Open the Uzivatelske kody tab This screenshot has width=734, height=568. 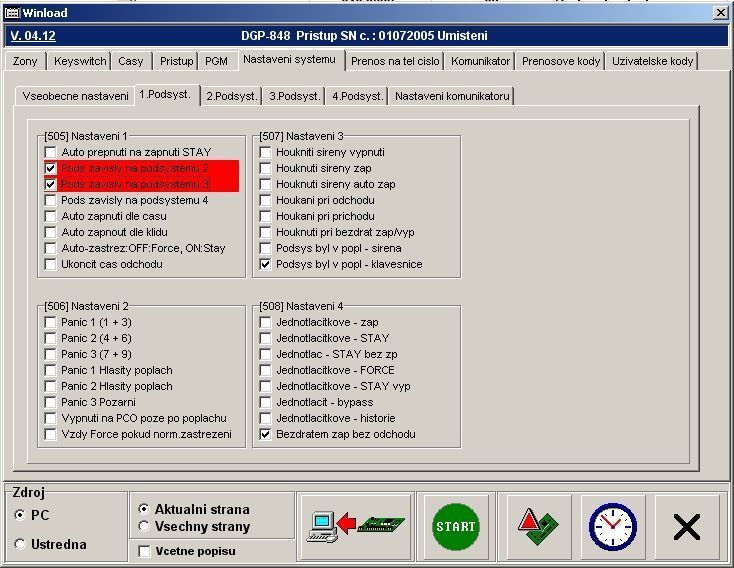click(x=652, y=61)
